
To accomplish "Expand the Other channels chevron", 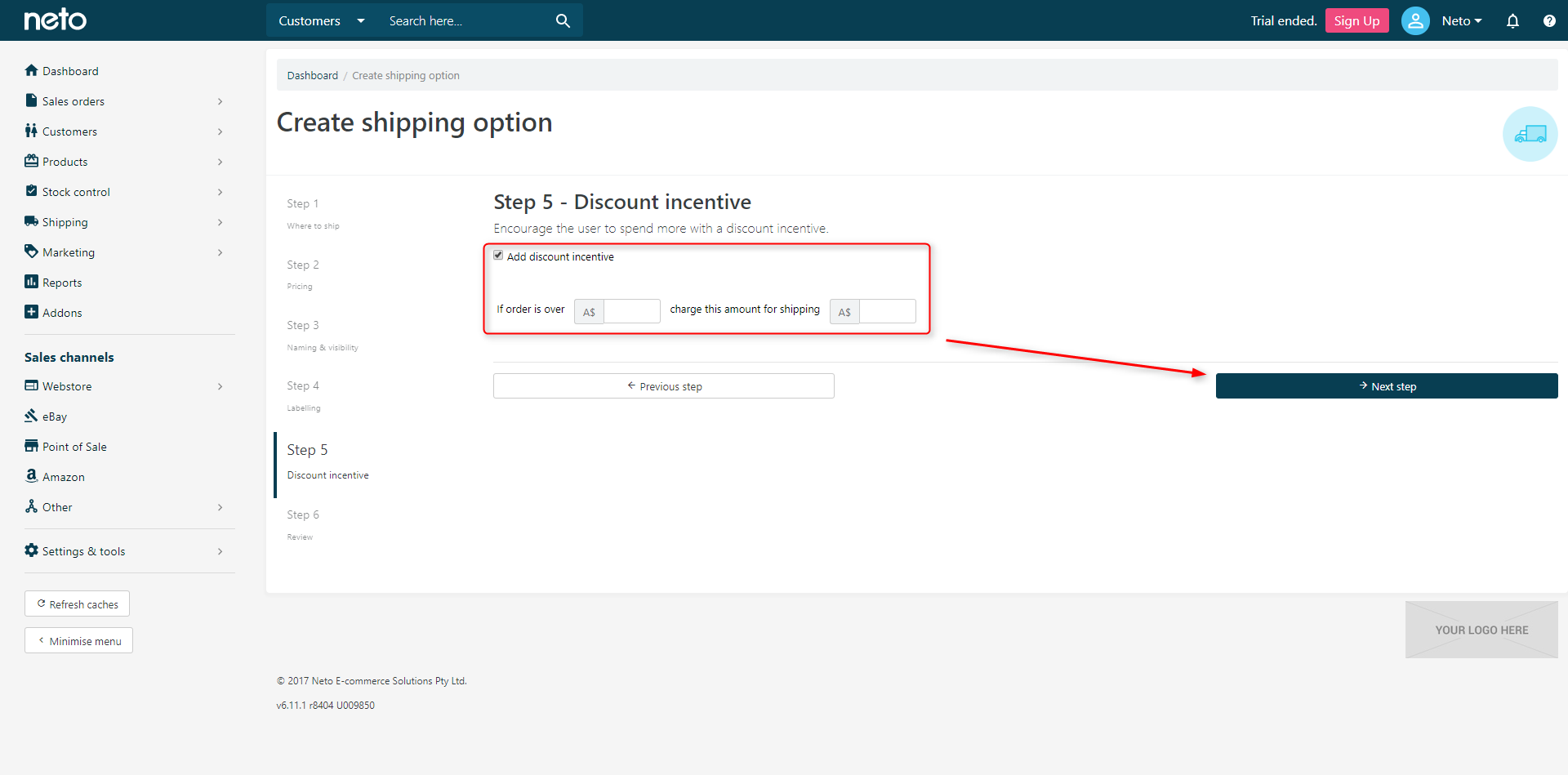I will click(220, 507).
